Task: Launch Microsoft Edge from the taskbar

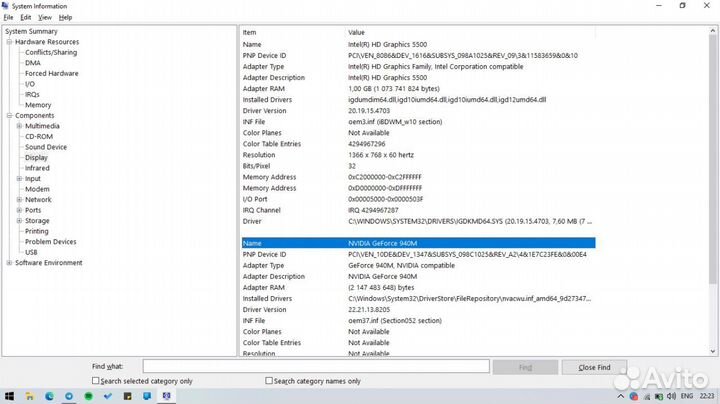Action: [x=49, y=396]
